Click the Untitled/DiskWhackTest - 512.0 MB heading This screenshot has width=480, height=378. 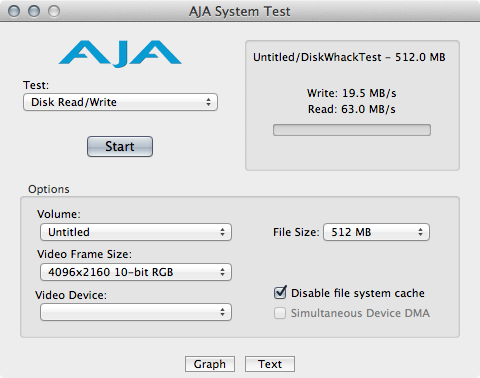[349, 57]
